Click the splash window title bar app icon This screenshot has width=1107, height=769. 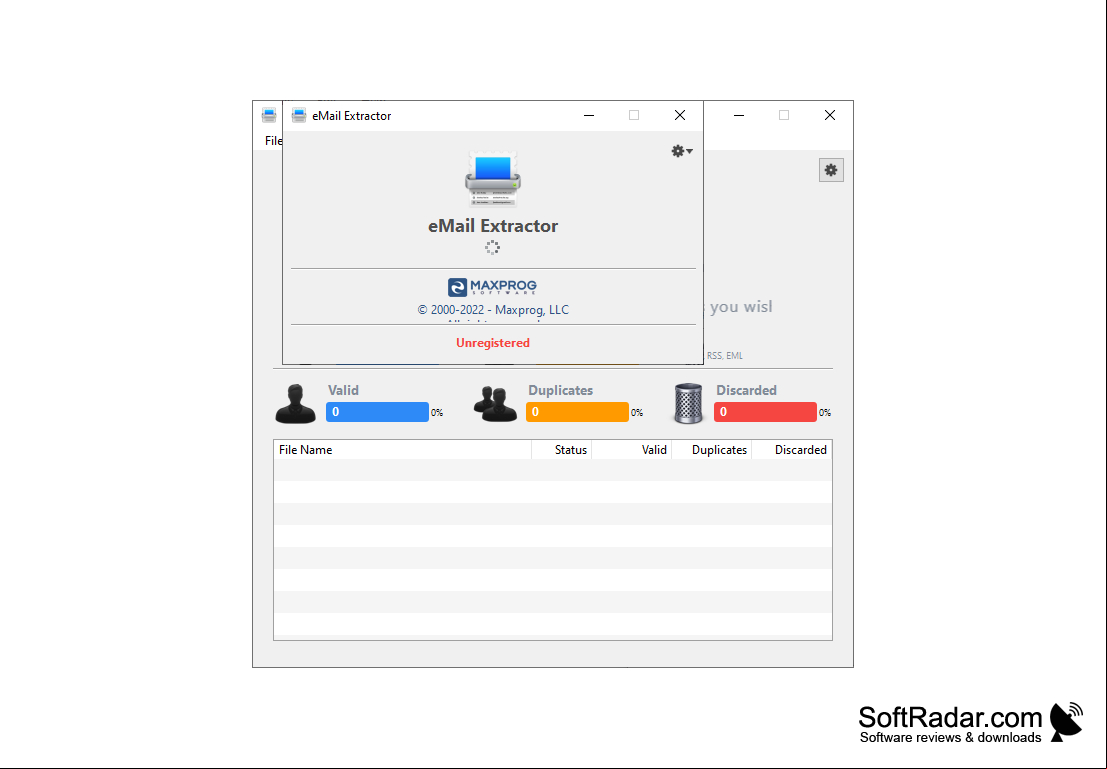(x=299, y=116)
